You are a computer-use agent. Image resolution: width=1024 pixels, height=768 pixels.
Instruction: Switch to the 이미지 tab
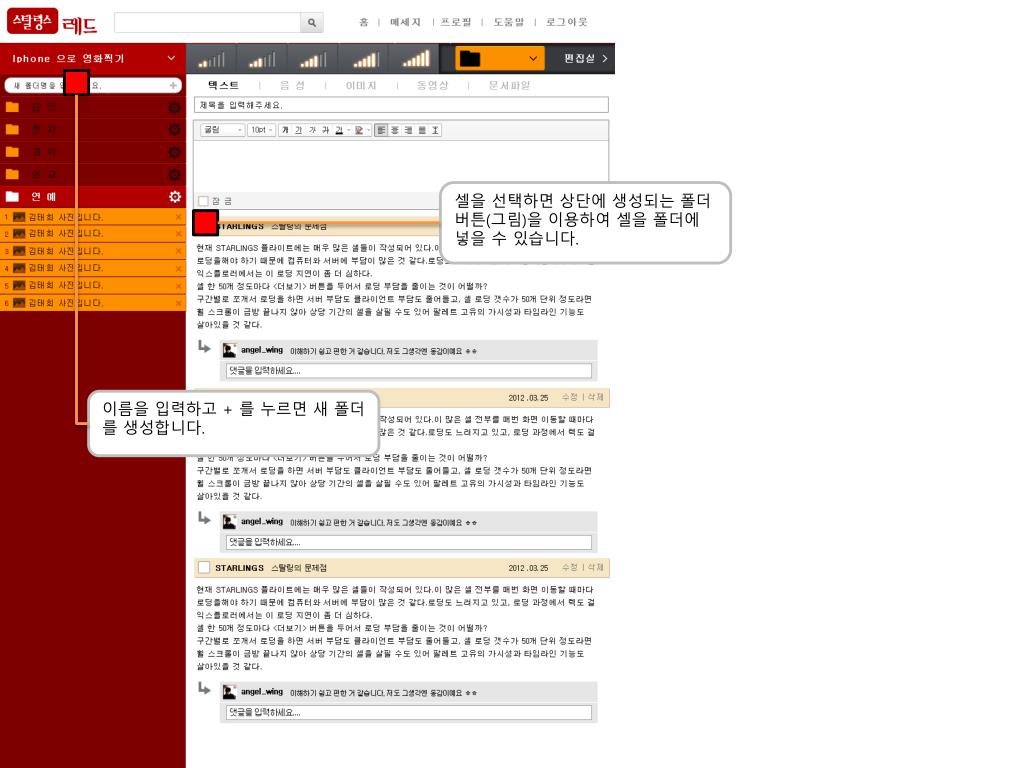point(361,86)
